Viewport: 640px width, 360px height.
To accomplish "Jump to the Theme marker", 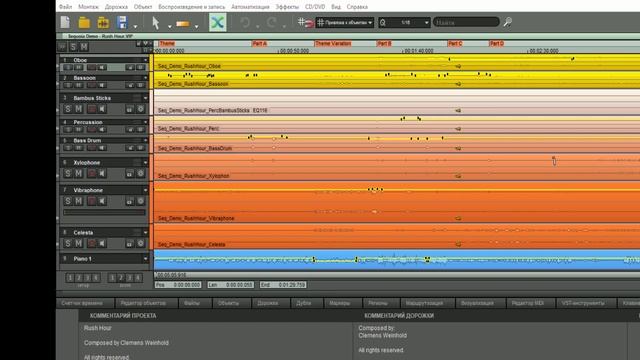I will 167,43.
